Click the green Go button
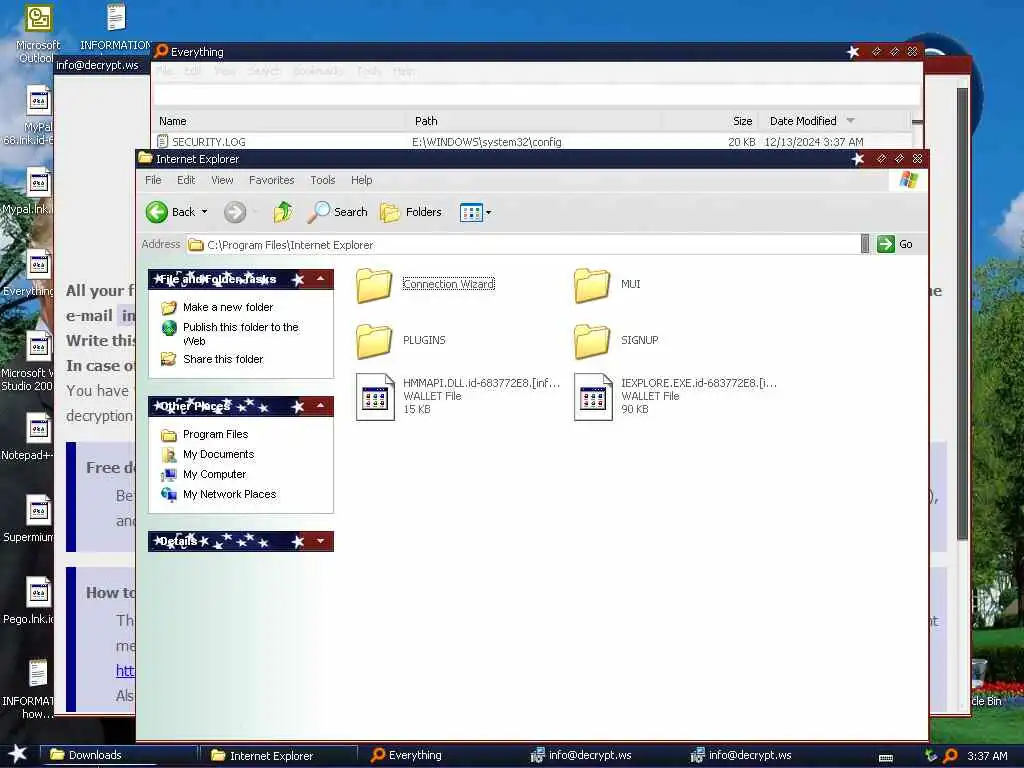1024x768 pixels. coord(895,244)
